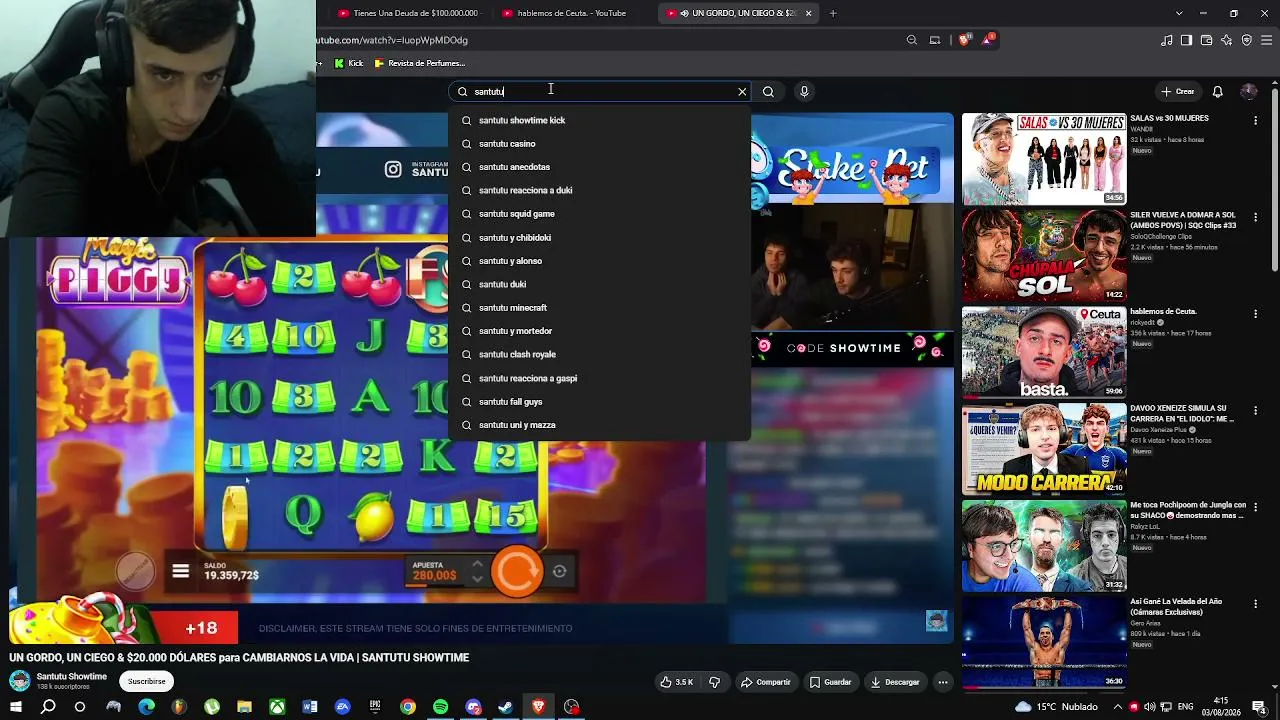Image resolution: width=1280 pixels, height=720 pixels.
Task: Open Epic Games Launcher from taskbar
Action: [x=375, y=707]
